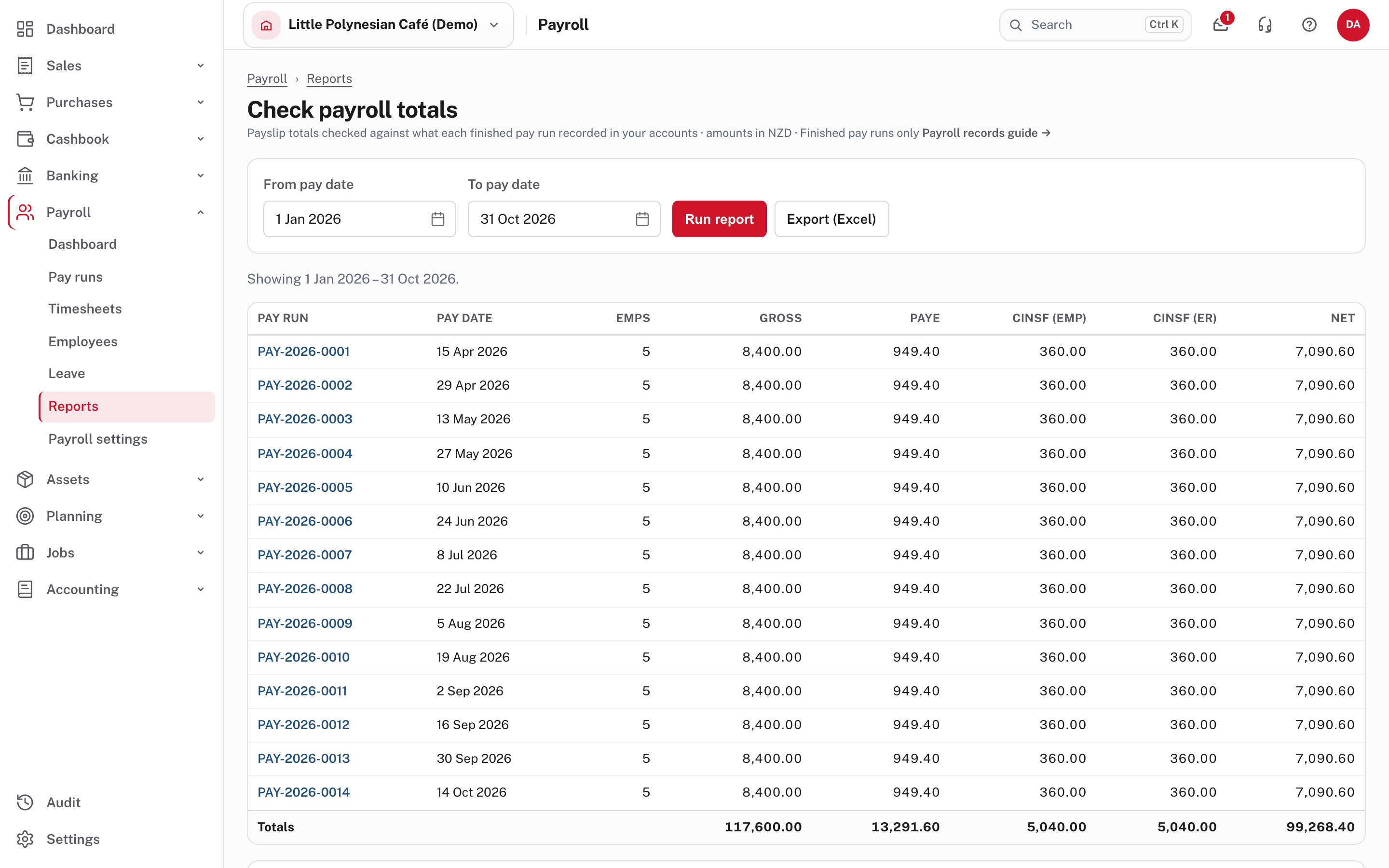This screenshot has height=868, width=1389.
Task: Click the Planning target icon
Action: pyautogui.click(x=25, y=516)
